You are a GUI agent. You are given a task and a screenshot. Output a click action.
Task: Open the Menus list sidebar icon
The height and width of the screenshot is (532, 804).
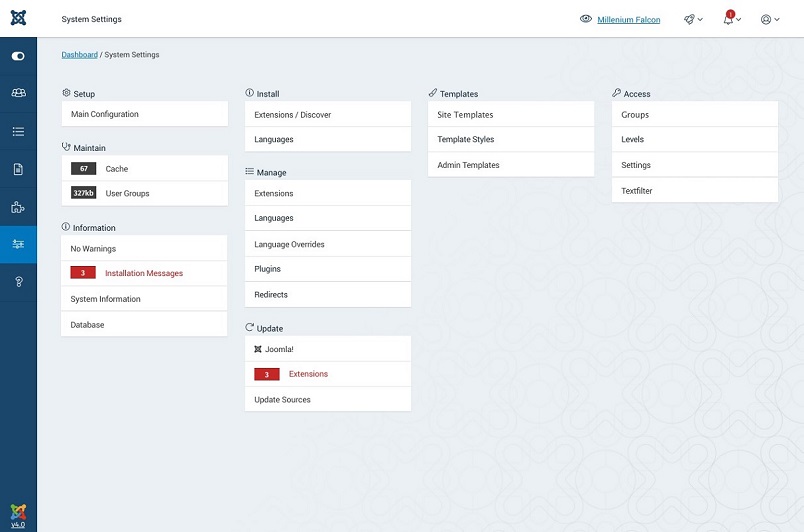click(x=18, y=131)
